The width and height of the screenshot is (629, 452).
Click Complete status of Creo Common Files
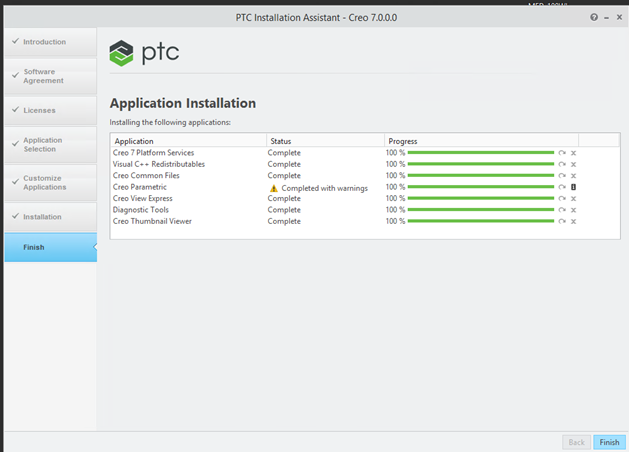(x=284, y=176)
